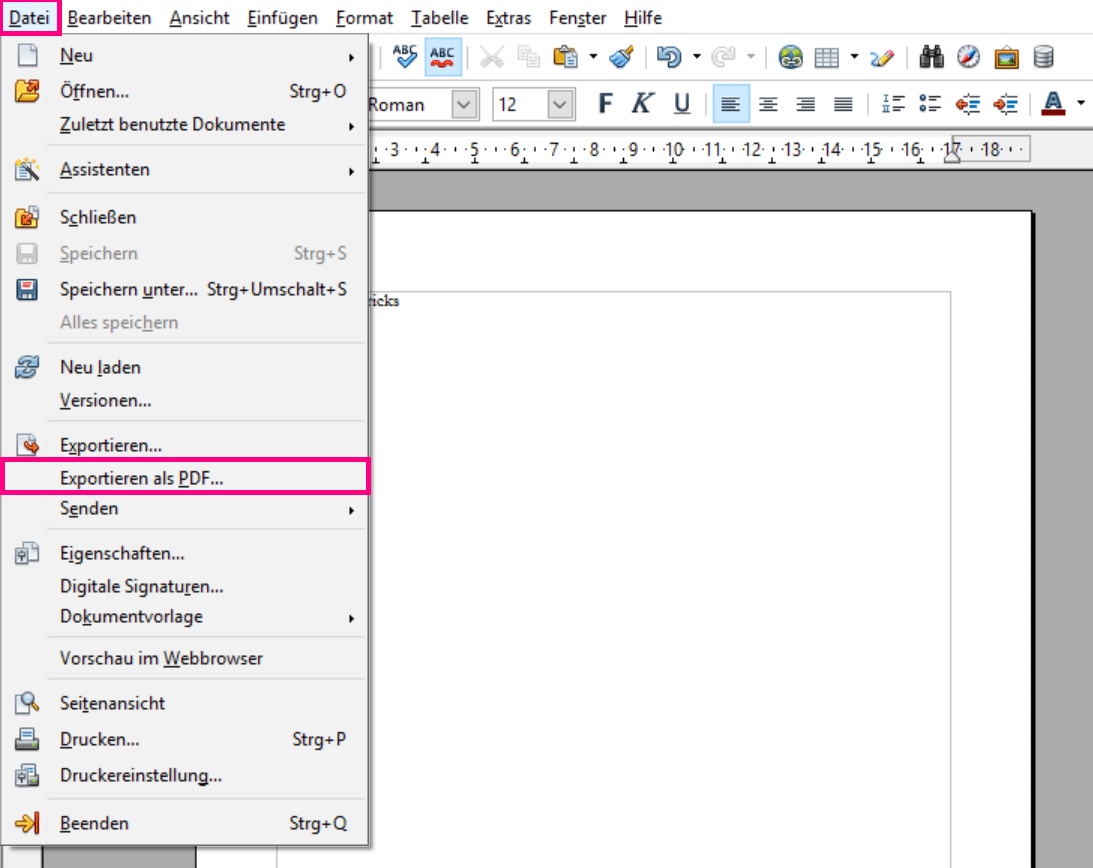The height and width of the screenshot is (868, 1093).
Task: Select centered text alignment
Action: pyautogui.click(x=768, y=104)
